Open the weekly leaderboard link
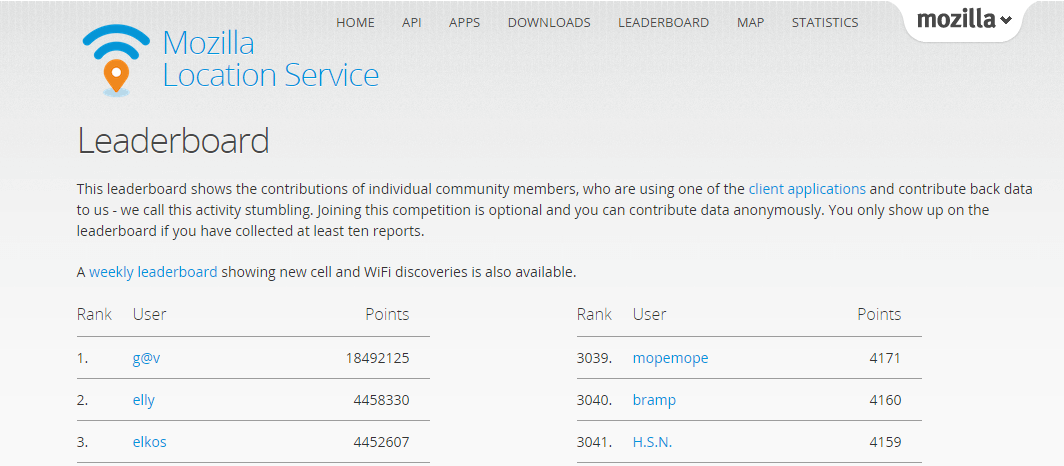Viewport: 1064px width, 466px height. (x=153, y=272)
